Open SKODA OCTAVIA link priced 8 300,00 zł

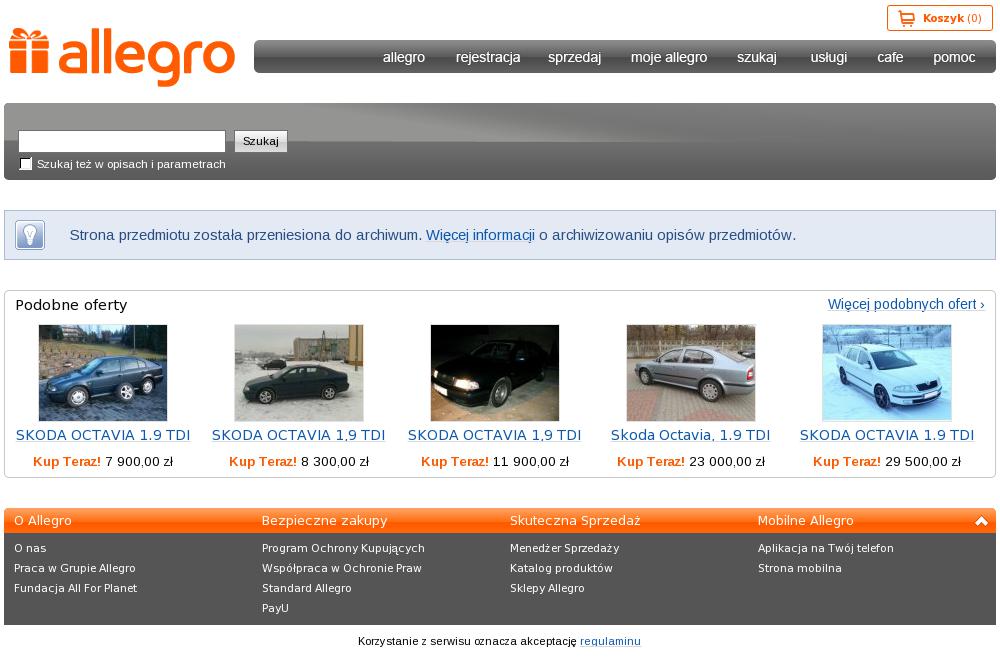tap(298, 435)
